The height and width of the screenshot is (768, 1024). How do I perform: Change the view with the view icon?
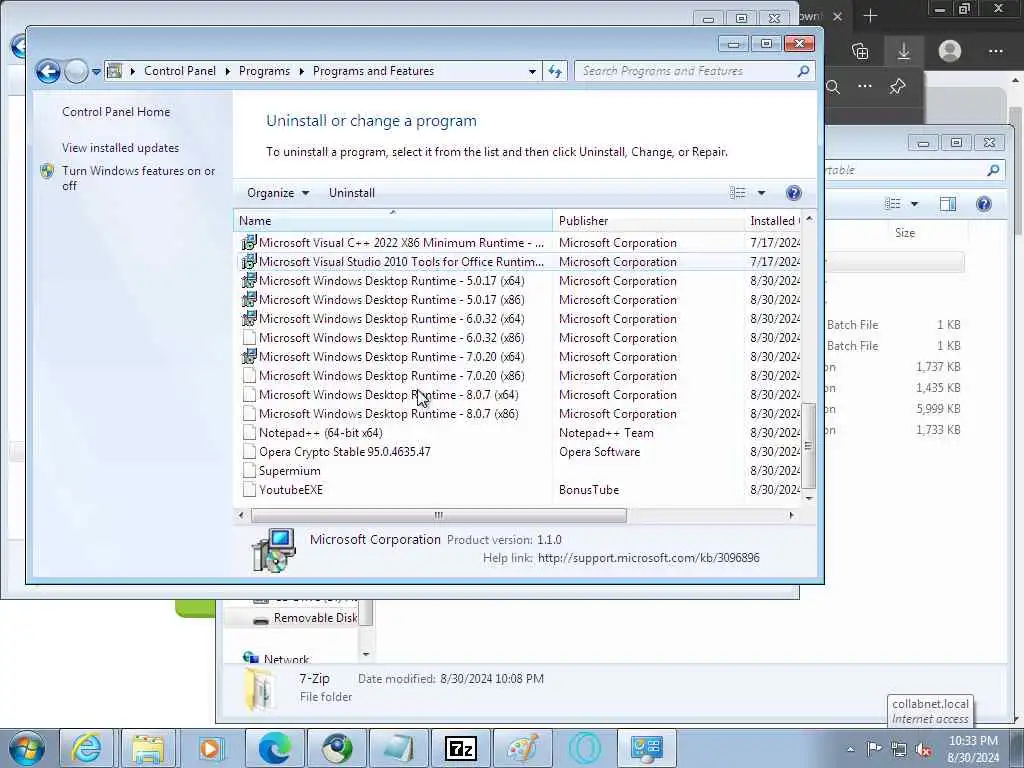[738, 193]
